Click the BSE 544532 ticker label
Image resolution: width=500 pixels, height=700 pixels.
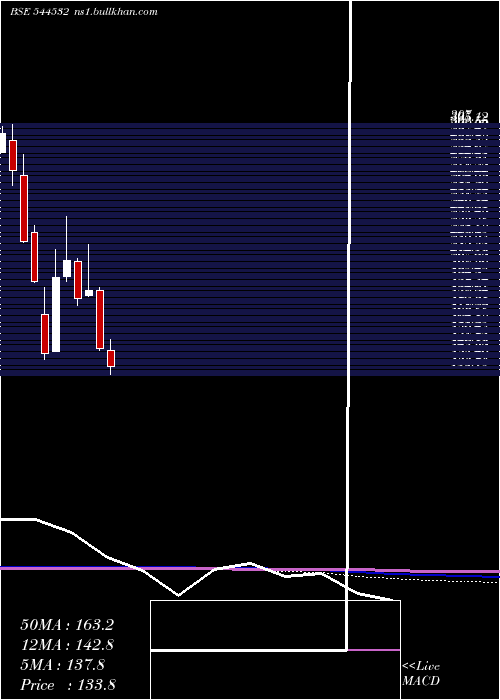click(x=39, y=12)
